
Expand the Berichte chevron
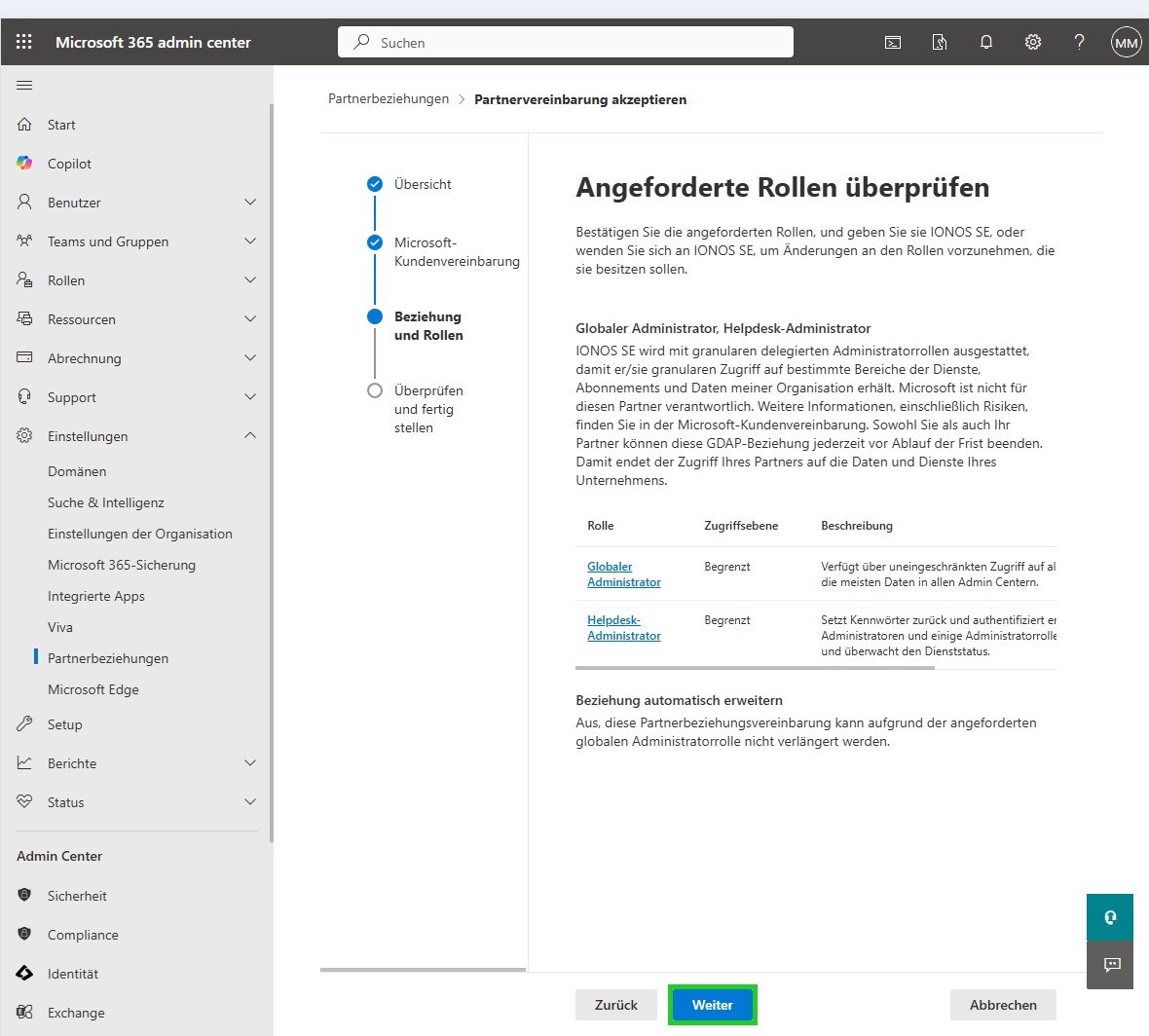point(250,762)
